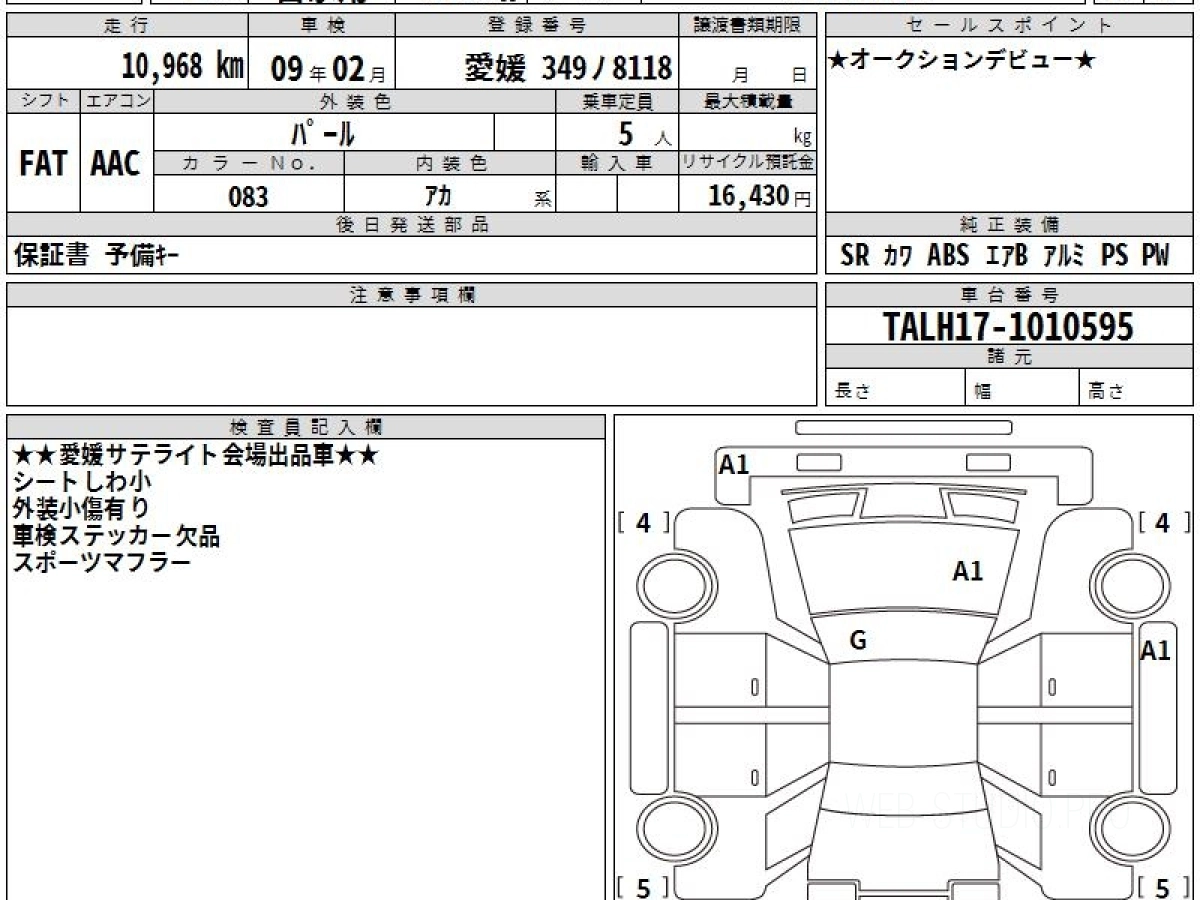Click the 長さ dimension cell

click(x=896, y=389)
